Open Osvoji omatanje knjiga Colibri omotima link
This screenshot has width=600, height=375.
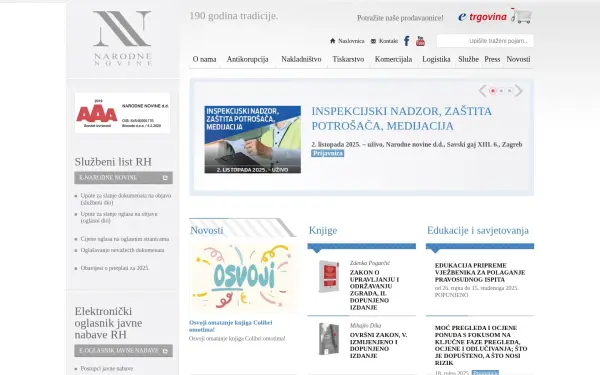pyautogui.click(x=231, y=326)
